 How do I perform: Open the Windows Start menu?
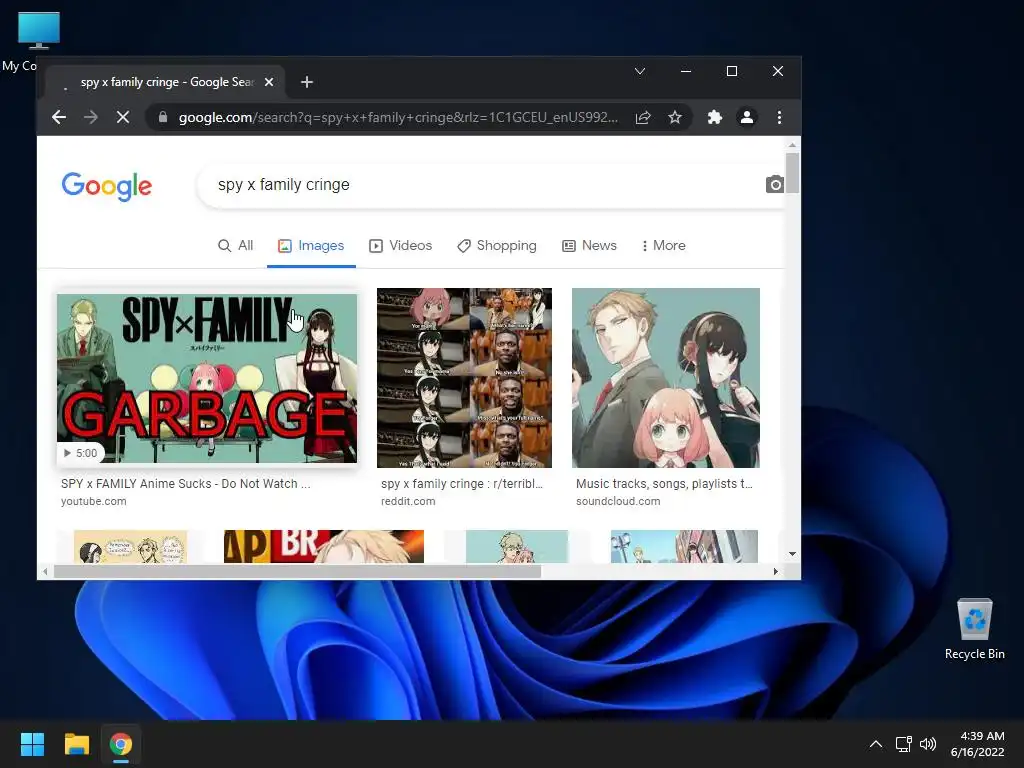32,744
